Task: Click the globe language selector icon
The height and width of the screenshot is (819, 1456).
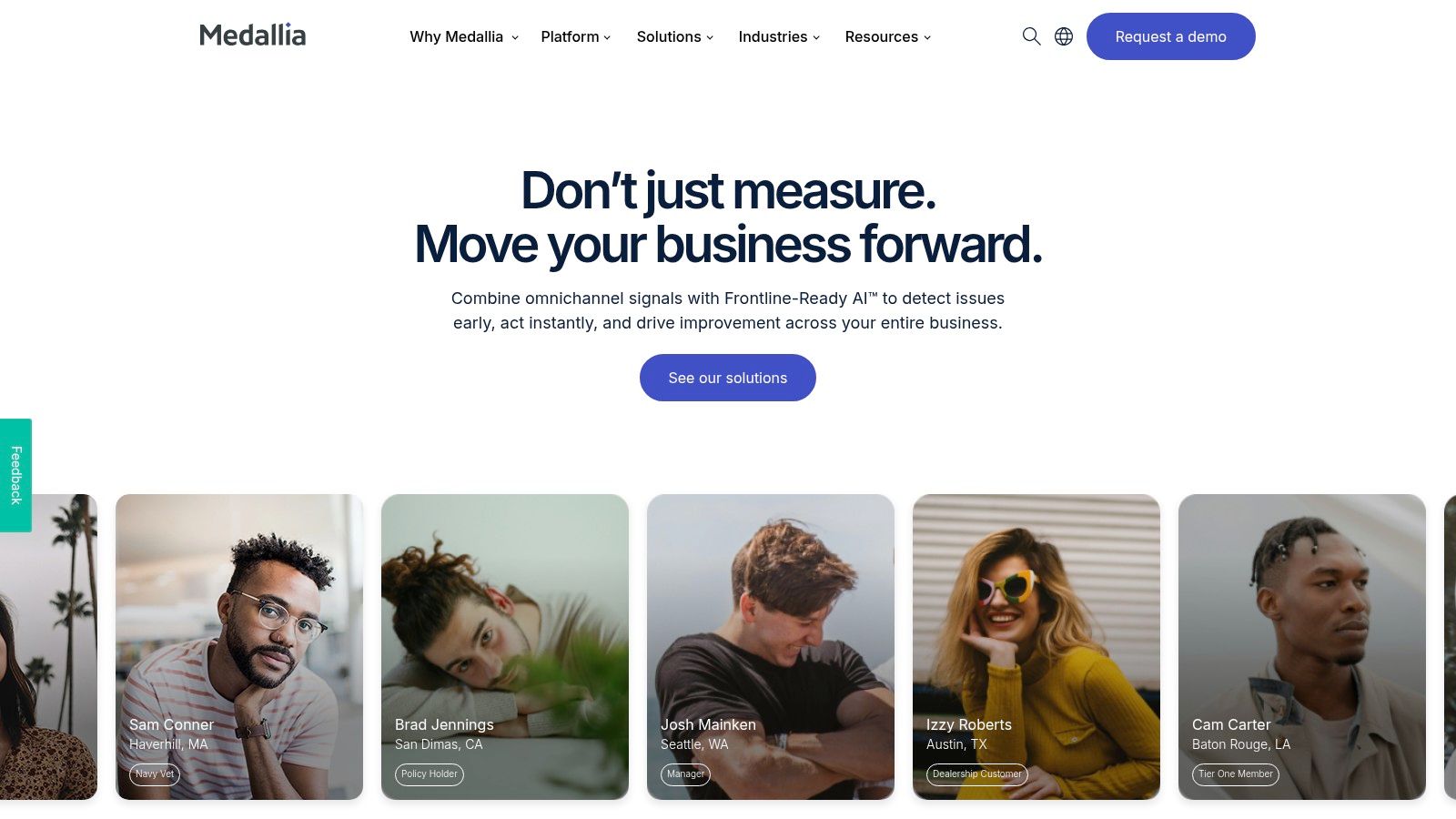Action: pos(1064,36)
